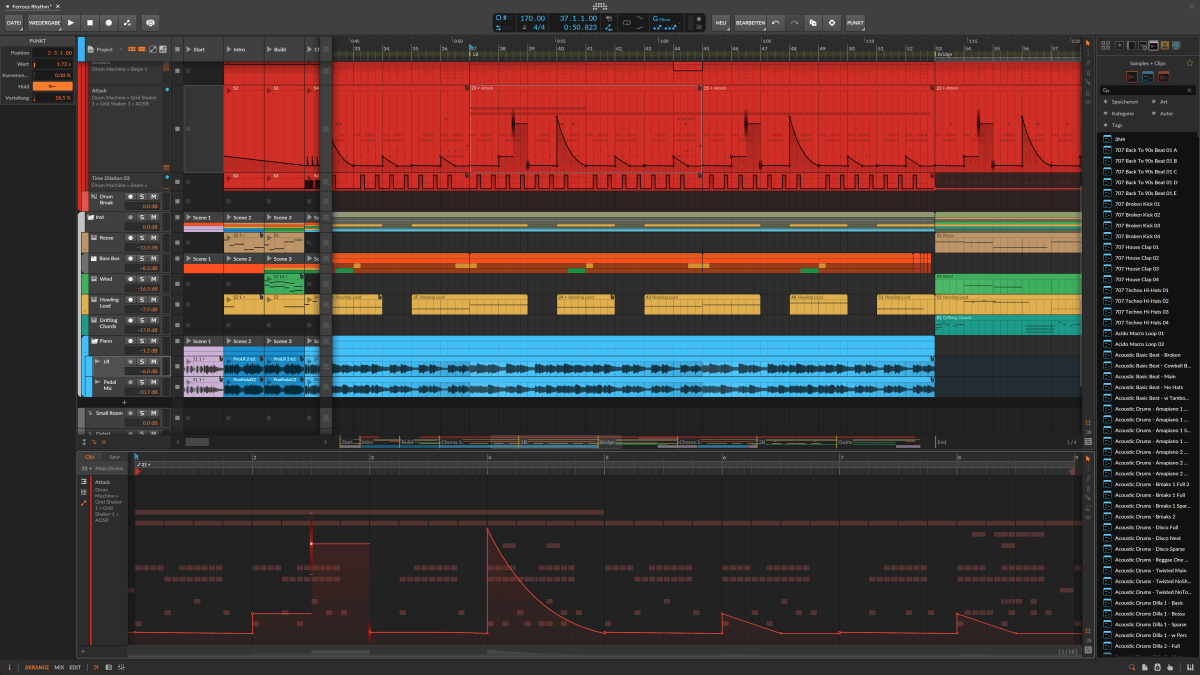The width and height of the screenshot is (1200, 675).
Task: Collapse the Bass Bus group folder icon
Action: coord(93,259)
